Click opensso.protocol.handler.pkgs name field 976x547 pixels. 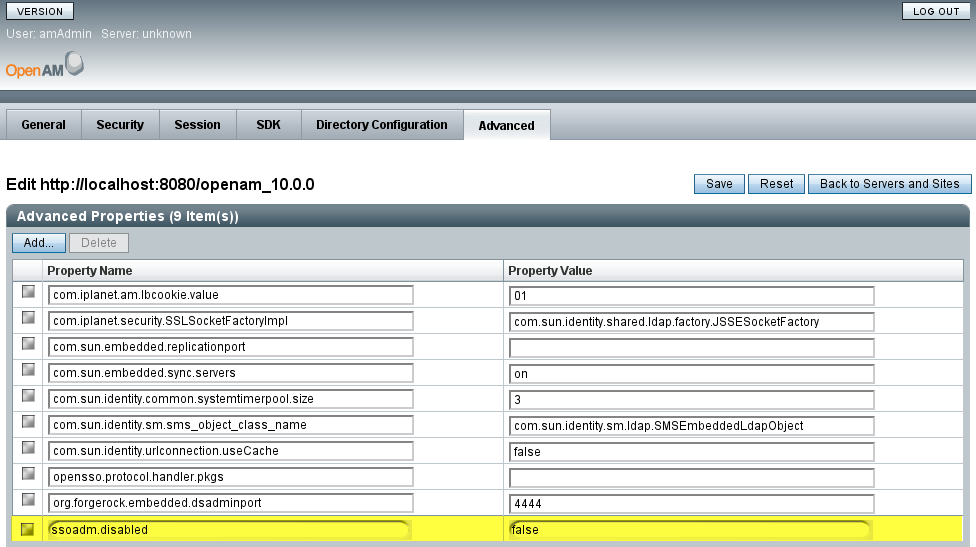[230, 478]
